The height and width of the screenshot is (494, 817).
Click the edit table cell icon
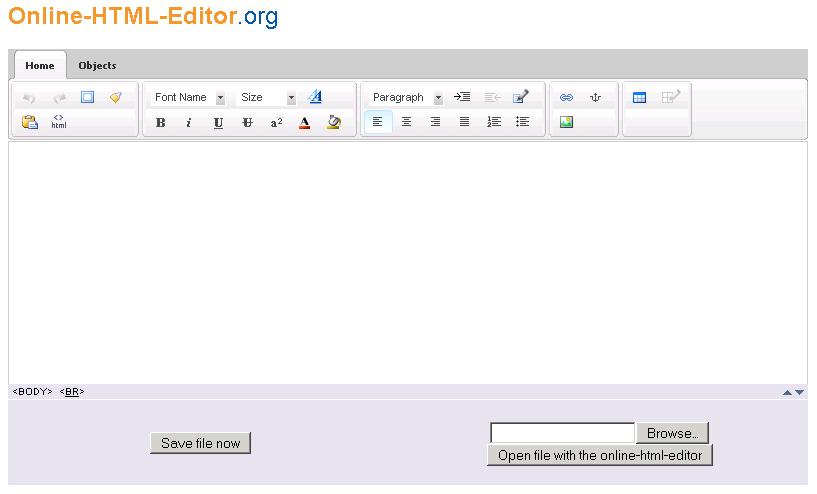pyautogui.click(x=671, y=97)
